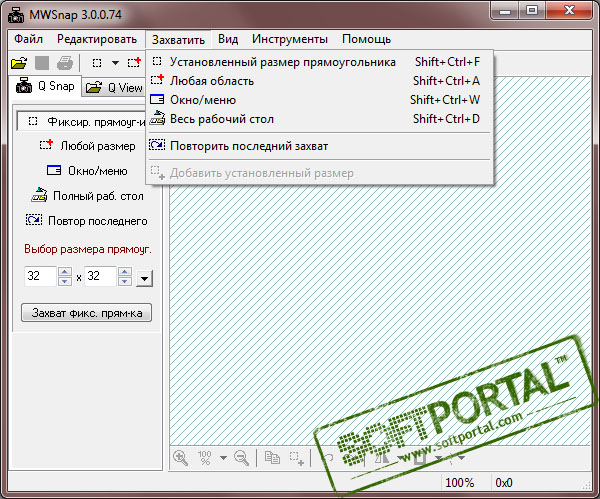Click the red-plus icon beside Любая область
The height and width of the screenshot is (499, 600).
tap(157, 79)
